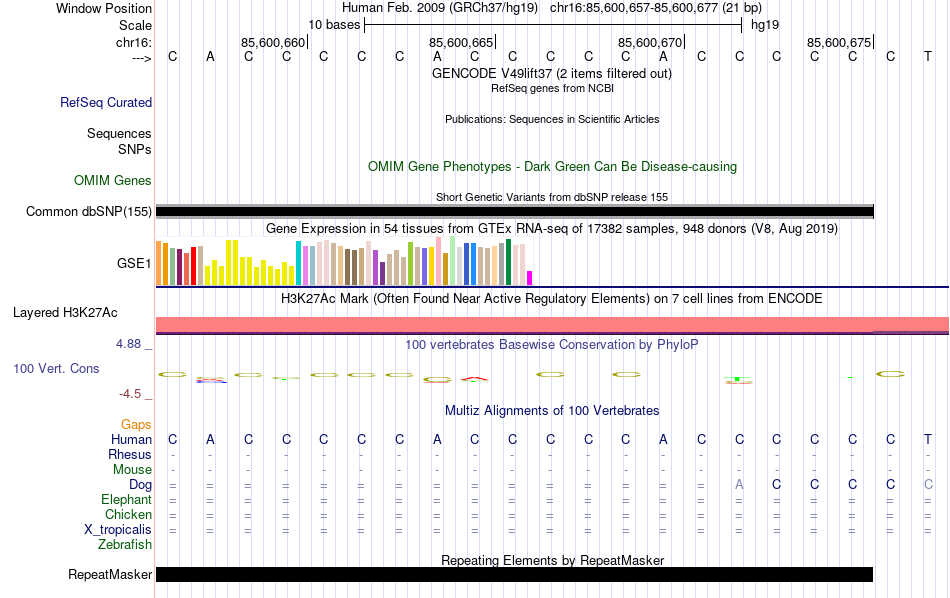Click the '10 bases' scale bar
This screenshot has height=598, width=950.
pyautogui.click(x=553, y=25)
